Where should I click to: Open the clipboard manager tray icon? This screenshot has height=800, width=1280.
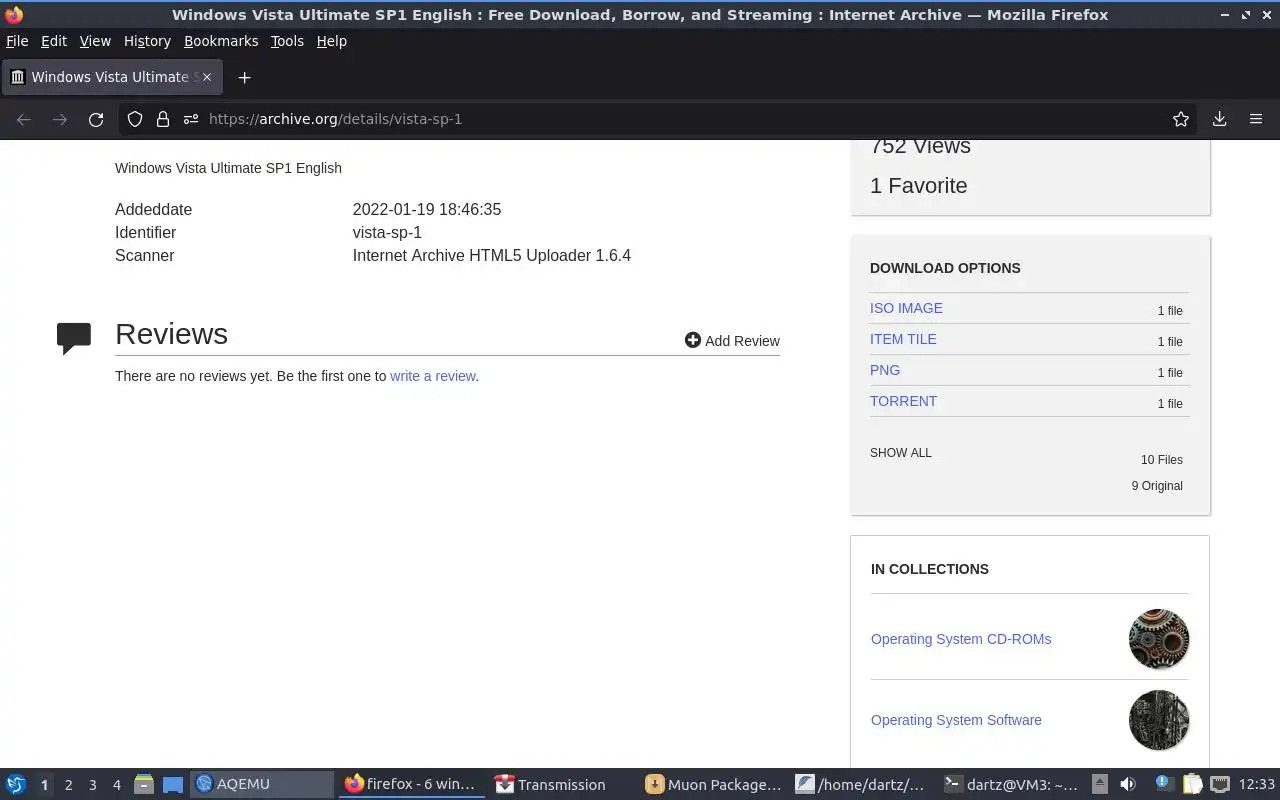coord(1192,784)
